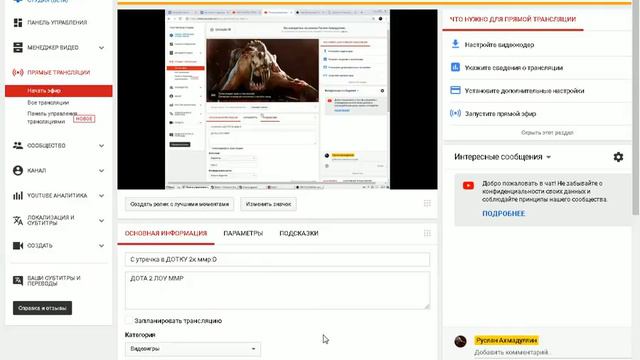Expand YouTube Аналитика section chevron
The image size is (640, 360).
tap(101, 196)
